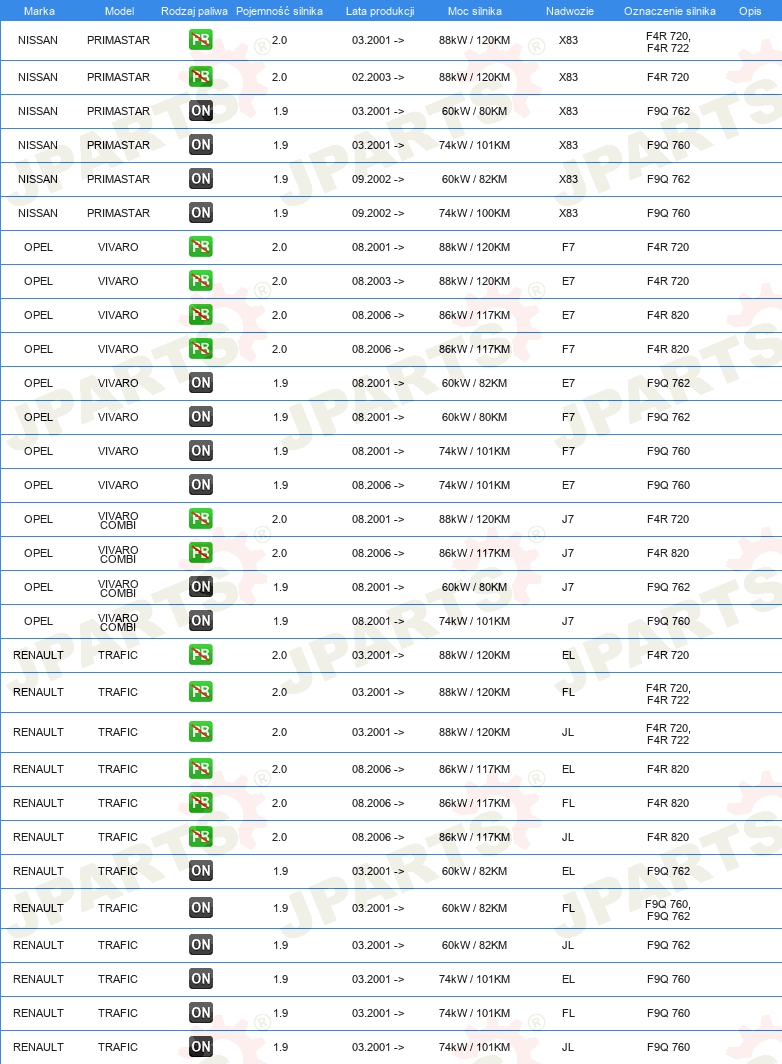Select 60kW / 82KM power in Opel Vivaro E7 row
The image size is (782, 1064).
pos(474,383)
